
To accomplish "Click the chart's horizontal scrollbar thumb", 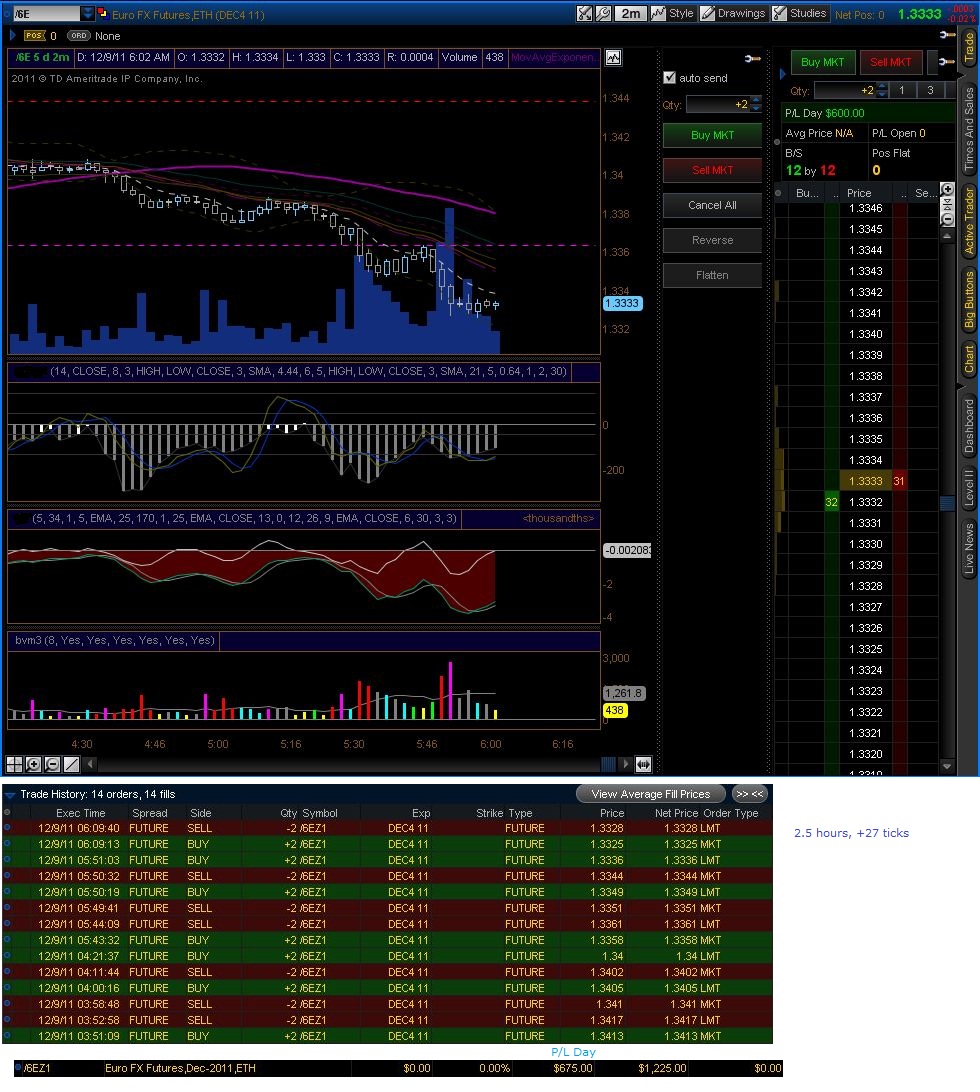I will pos(608,764).
